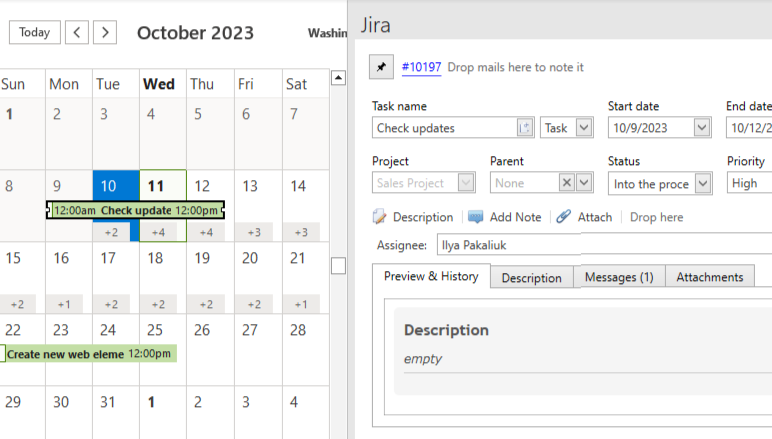Click the Description pencil icon
The image size is (772, 439).
(380, 217)
